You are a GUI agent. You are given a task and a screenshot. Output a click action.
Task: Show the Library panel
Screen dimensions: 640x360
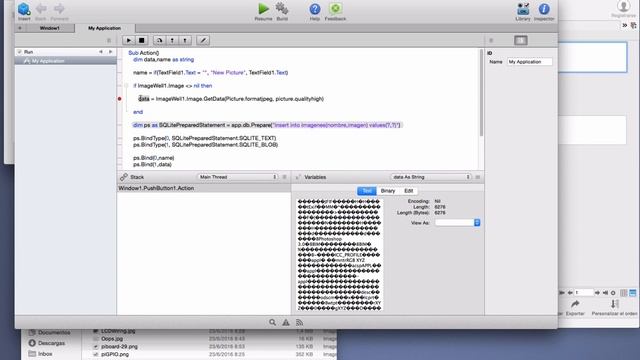coord(523,9)
